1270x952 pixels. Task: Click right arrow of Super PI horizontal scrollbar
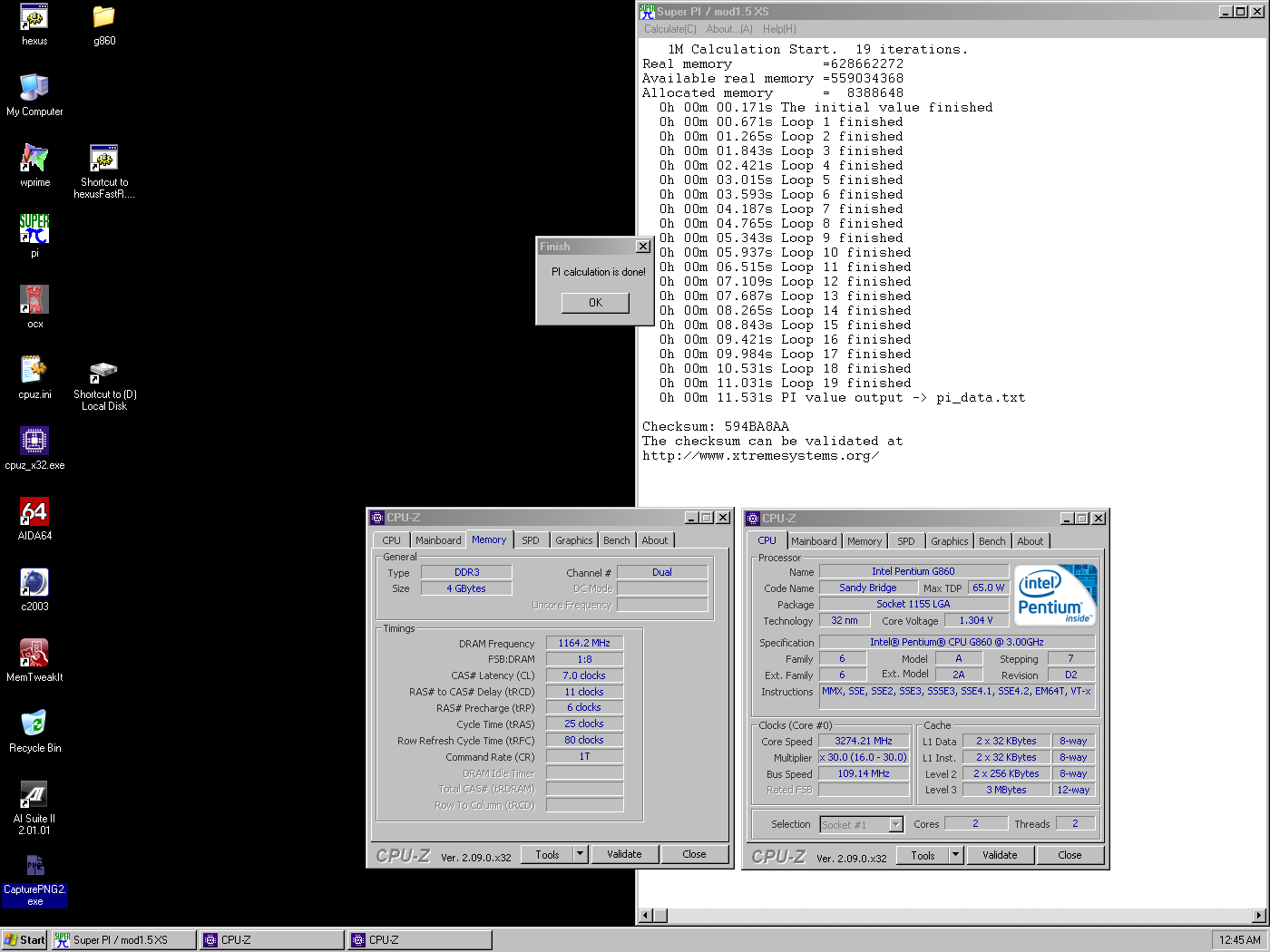(1259, 915)
